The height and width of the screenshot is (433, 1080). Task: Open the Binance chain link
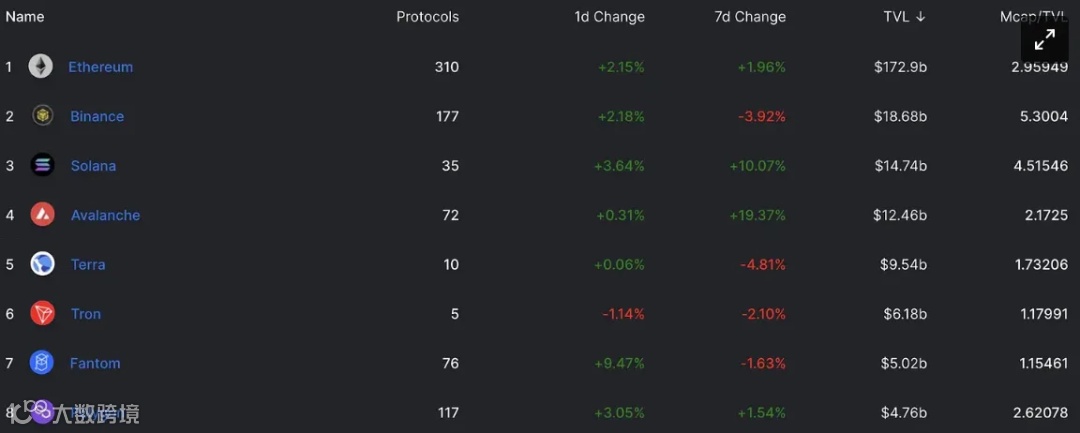tap(97, 116)
